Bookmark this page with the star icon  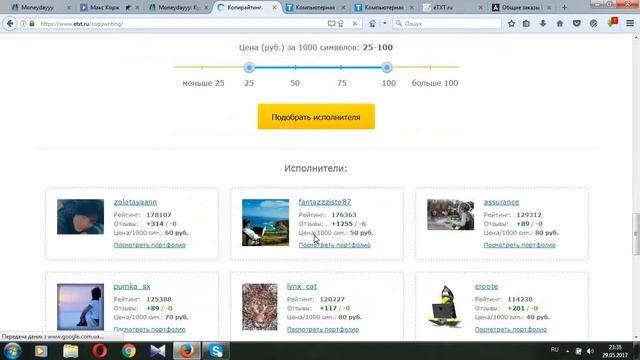point(511,24)
